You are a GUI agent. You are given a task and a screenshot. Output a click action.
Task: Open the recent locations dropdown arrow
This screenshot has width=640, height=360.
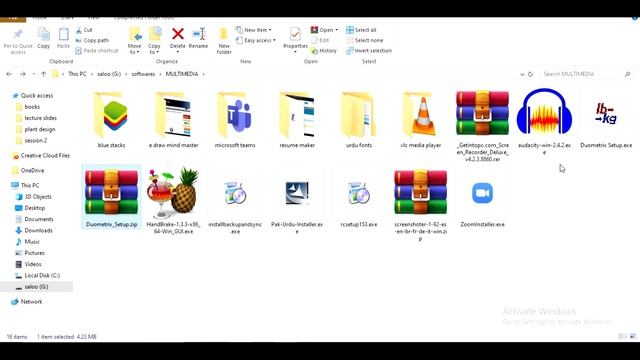tap(33, 74)
